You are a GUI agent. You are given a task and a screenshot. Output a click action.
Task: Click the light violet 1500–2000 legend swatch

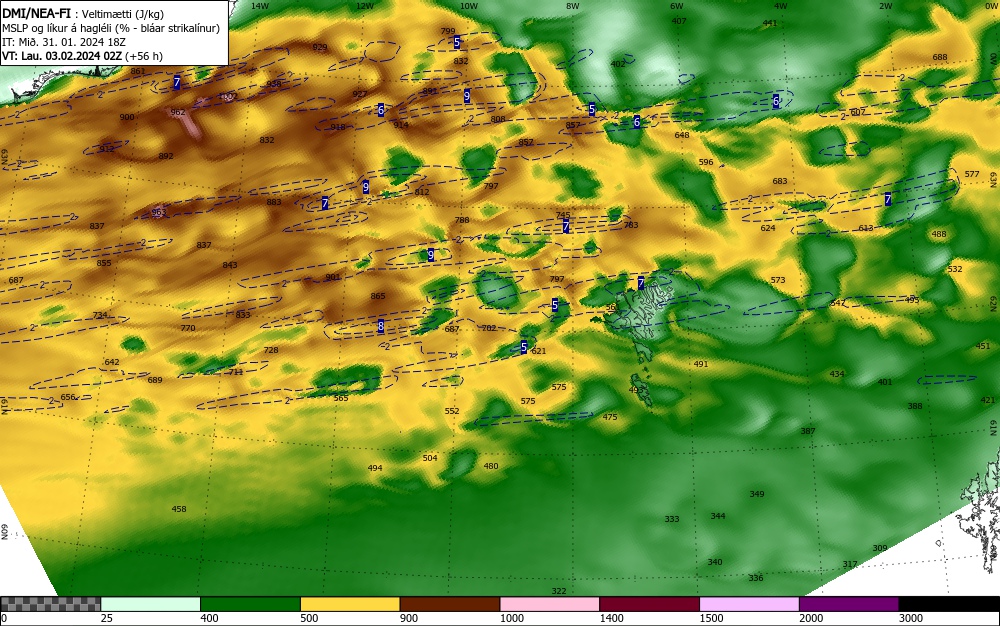point(749,604)
